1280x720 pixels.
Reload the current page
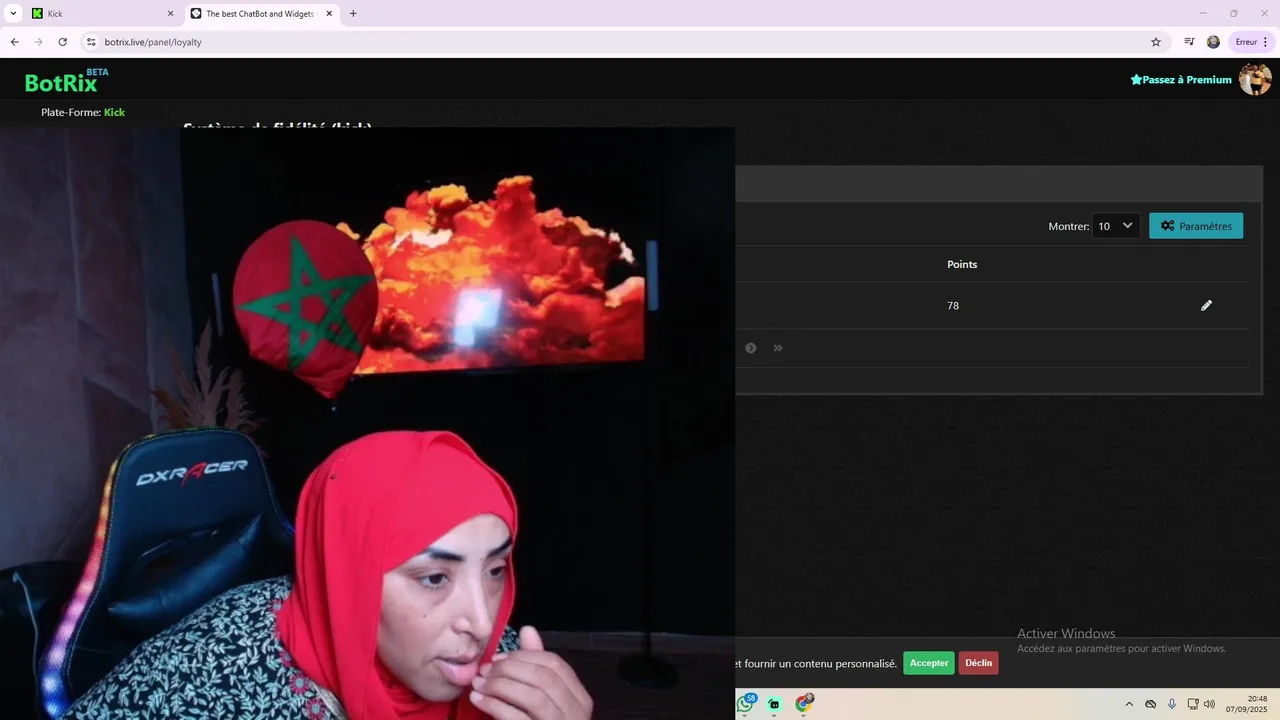[x=62, y=42]
